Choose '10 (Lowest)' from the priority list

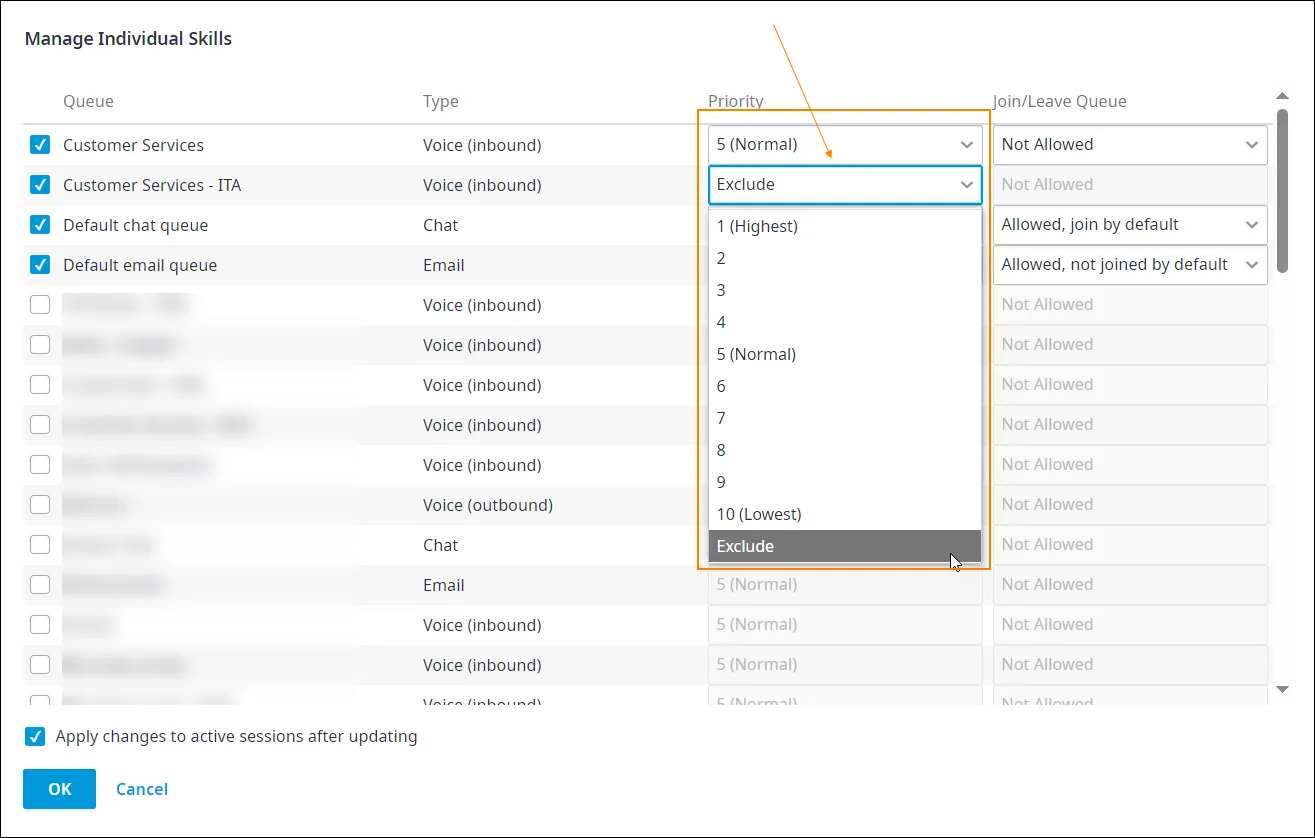point(845,514)
